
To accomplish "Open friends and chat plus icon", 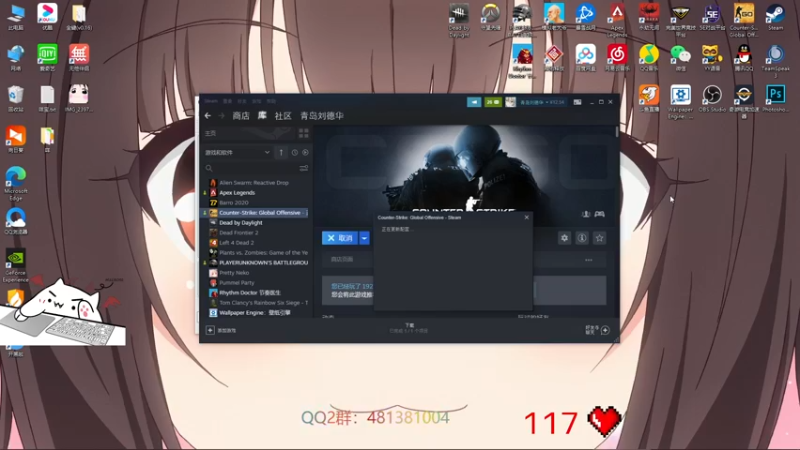I will tap(605, 330).
